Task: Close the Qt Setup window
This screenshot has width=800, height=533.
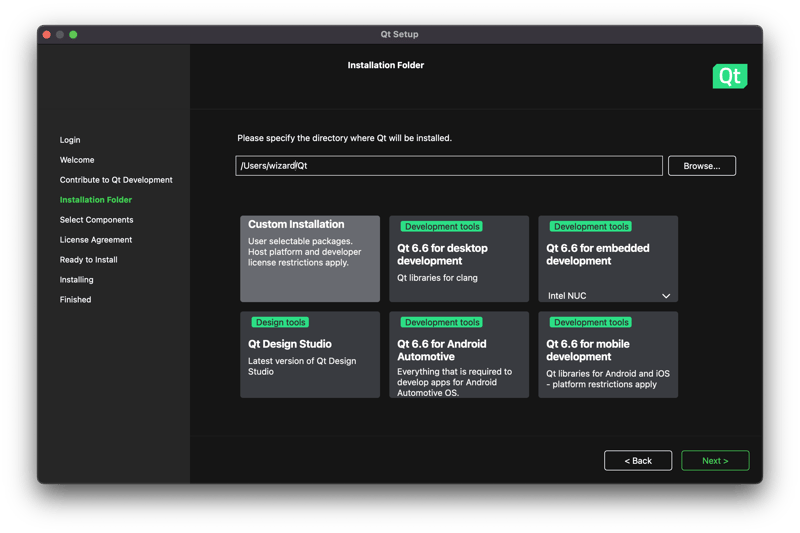Action: click(46, 34)
